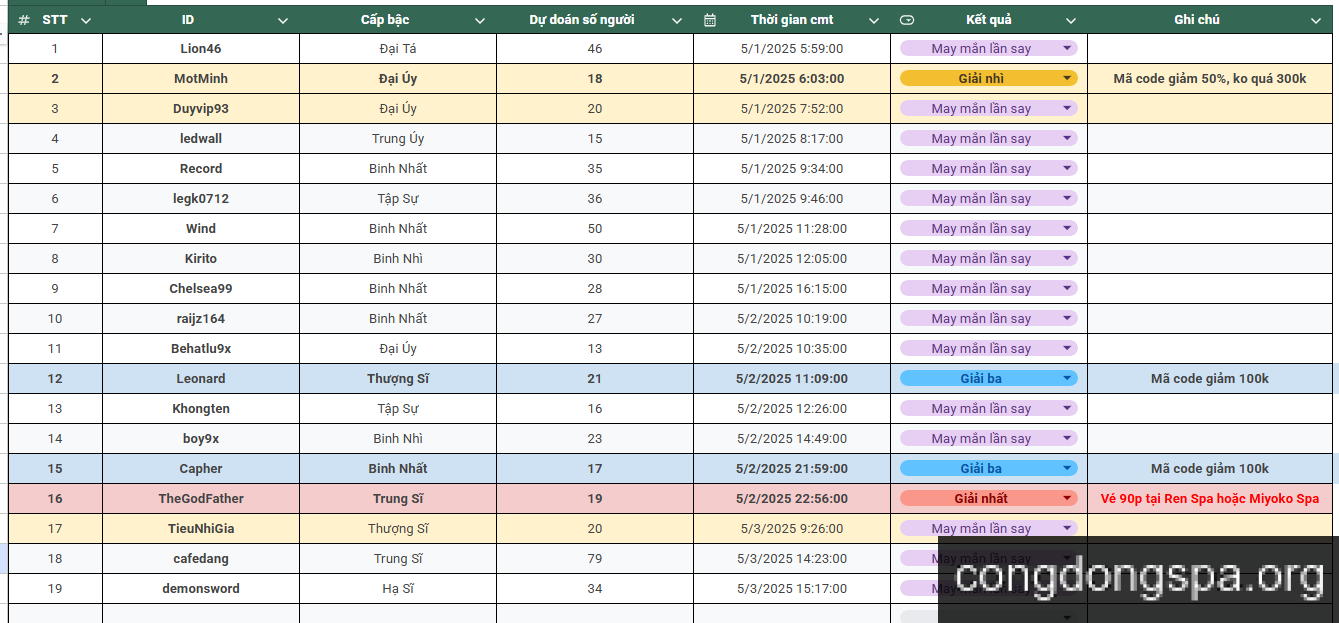Expand the ID column header menu arrow
This screenshot has height=623, width=1339.
point(282,20)
